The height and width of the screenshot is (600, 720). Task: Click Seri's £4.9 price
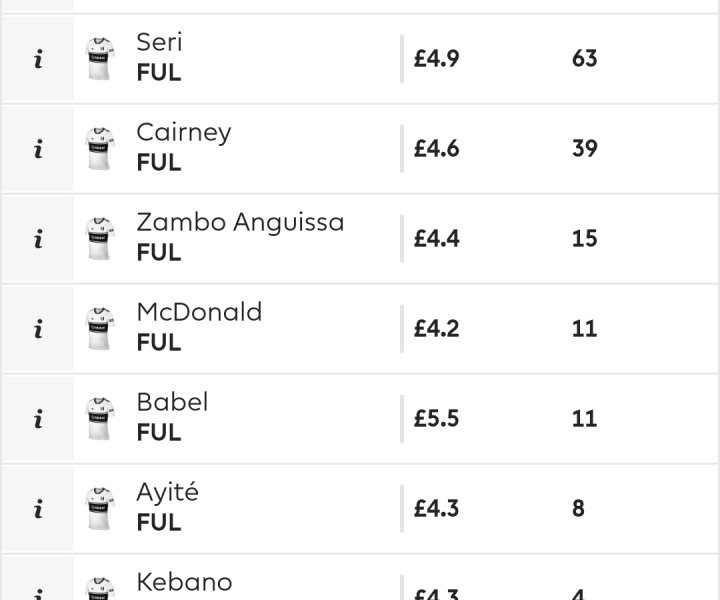[436, 59]
